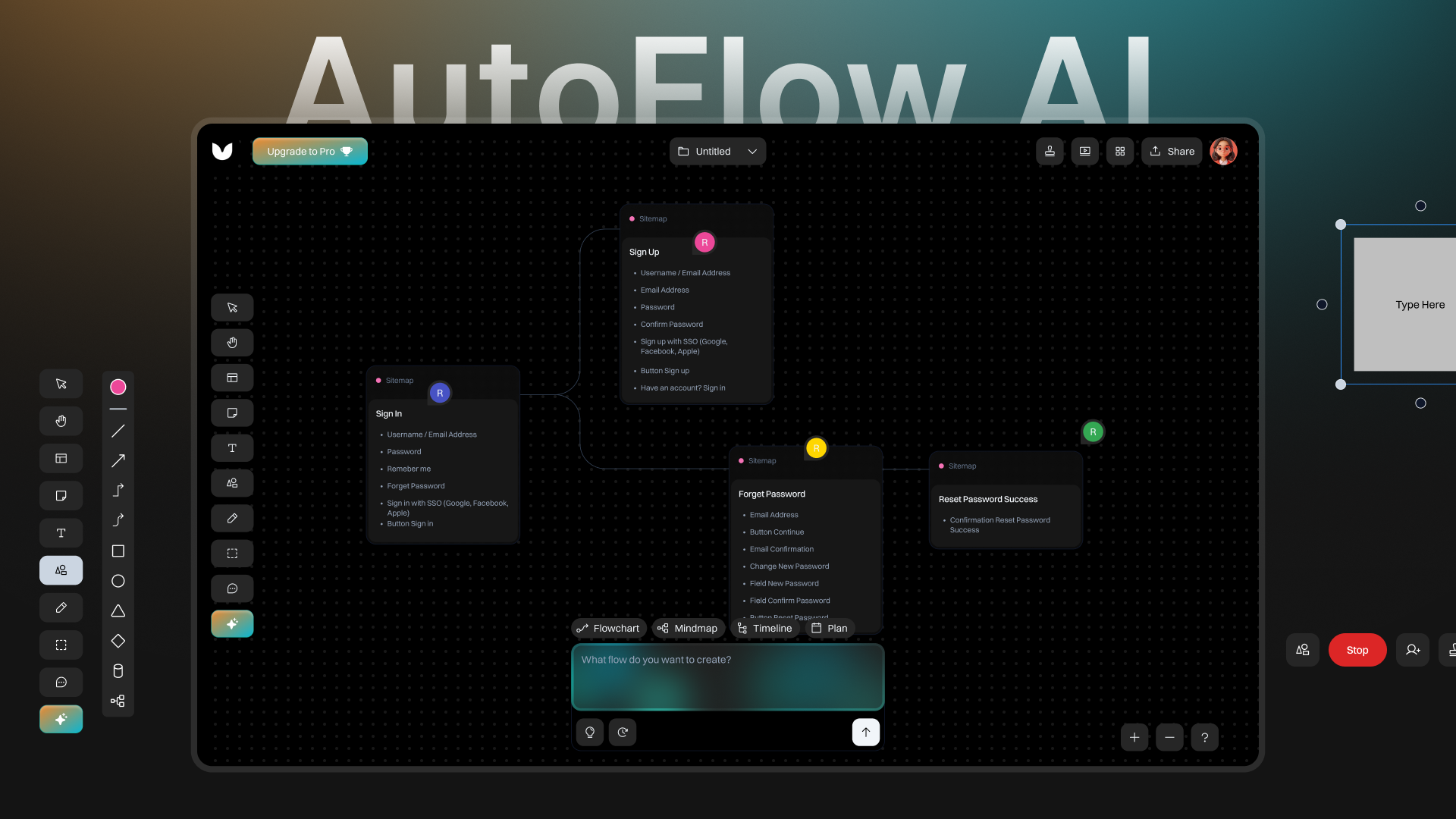Click the Sign In sitemap card title
1456x819 pixels.
[x=389, y=414]
